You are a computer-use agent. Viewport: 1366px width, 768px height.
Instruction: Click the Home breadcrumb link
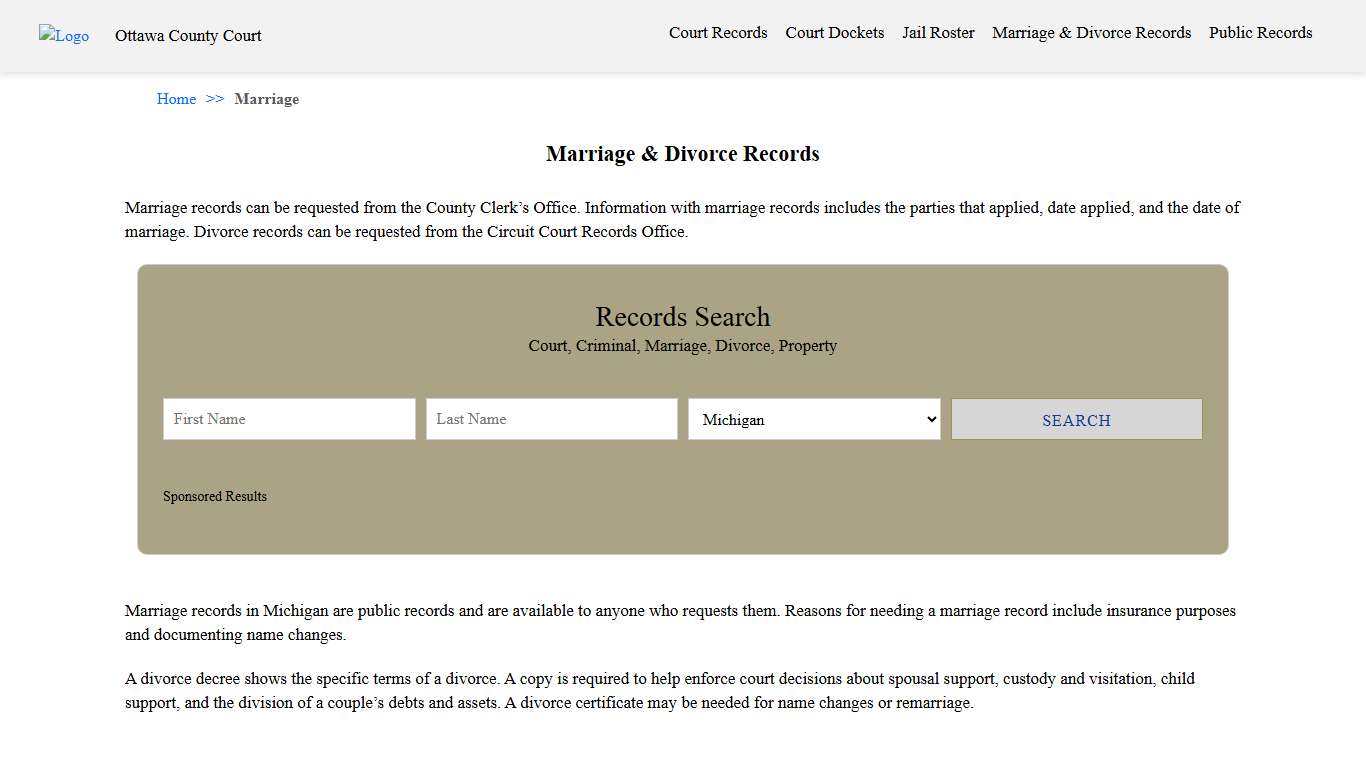point(176,99)
